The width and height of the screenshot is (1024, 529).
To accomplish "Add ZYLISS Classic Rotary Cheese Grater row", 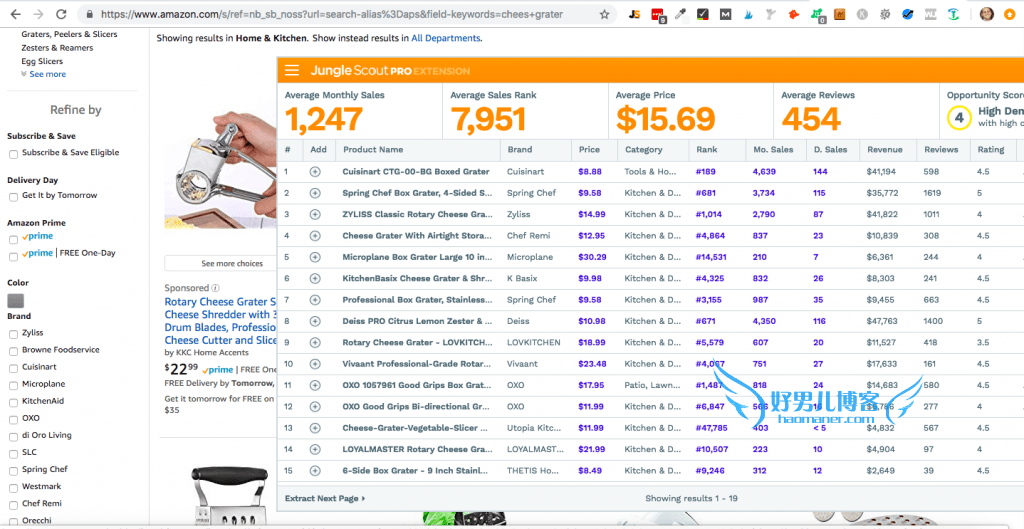I will point(315,214).
